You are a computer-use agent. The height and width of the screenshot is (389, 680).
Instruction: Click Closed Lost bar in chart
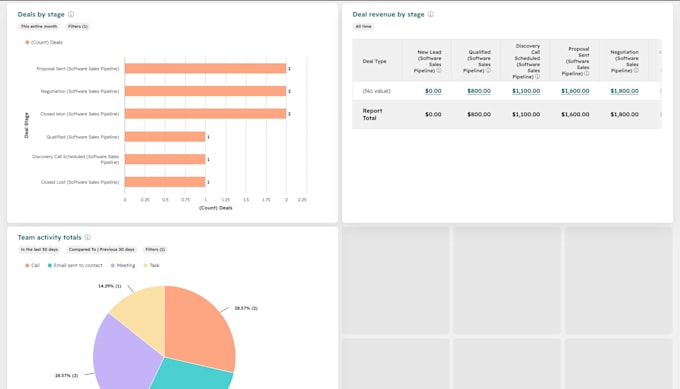(x=165, y=182)
